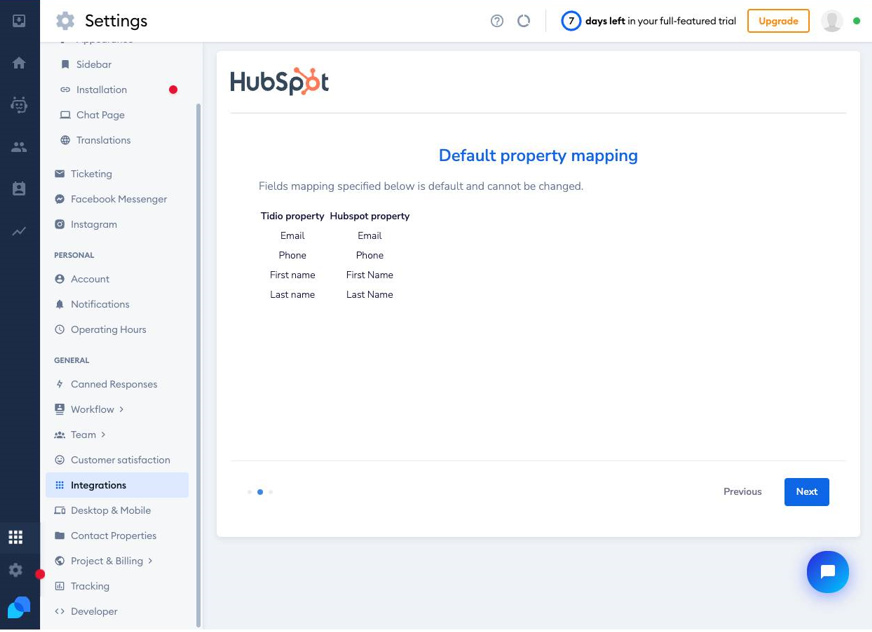This screenshot has width=872, height=632.
Task: Click the Upgrade button
Action: click(x=778, y=21)
